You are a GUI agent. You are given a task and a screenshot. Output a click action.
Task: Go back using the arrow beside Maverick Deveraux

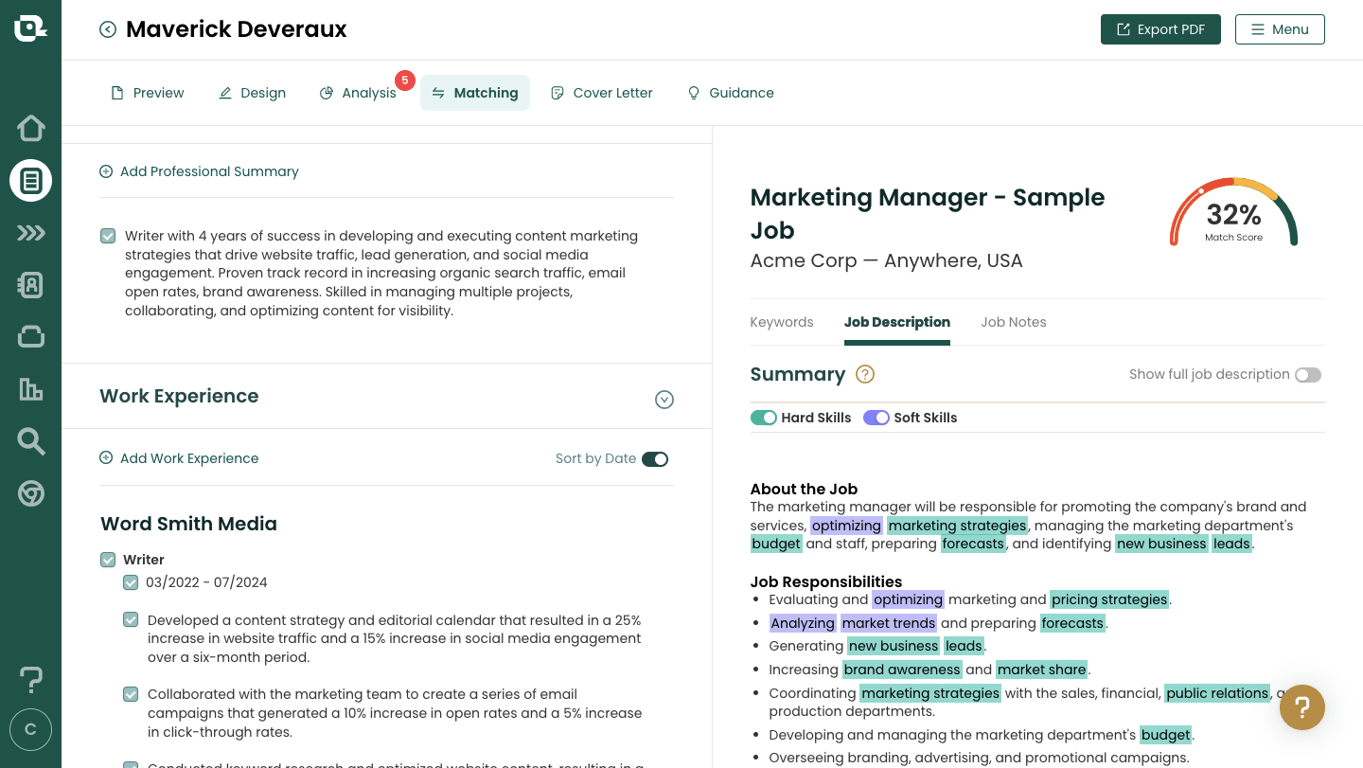coord(108,30)
